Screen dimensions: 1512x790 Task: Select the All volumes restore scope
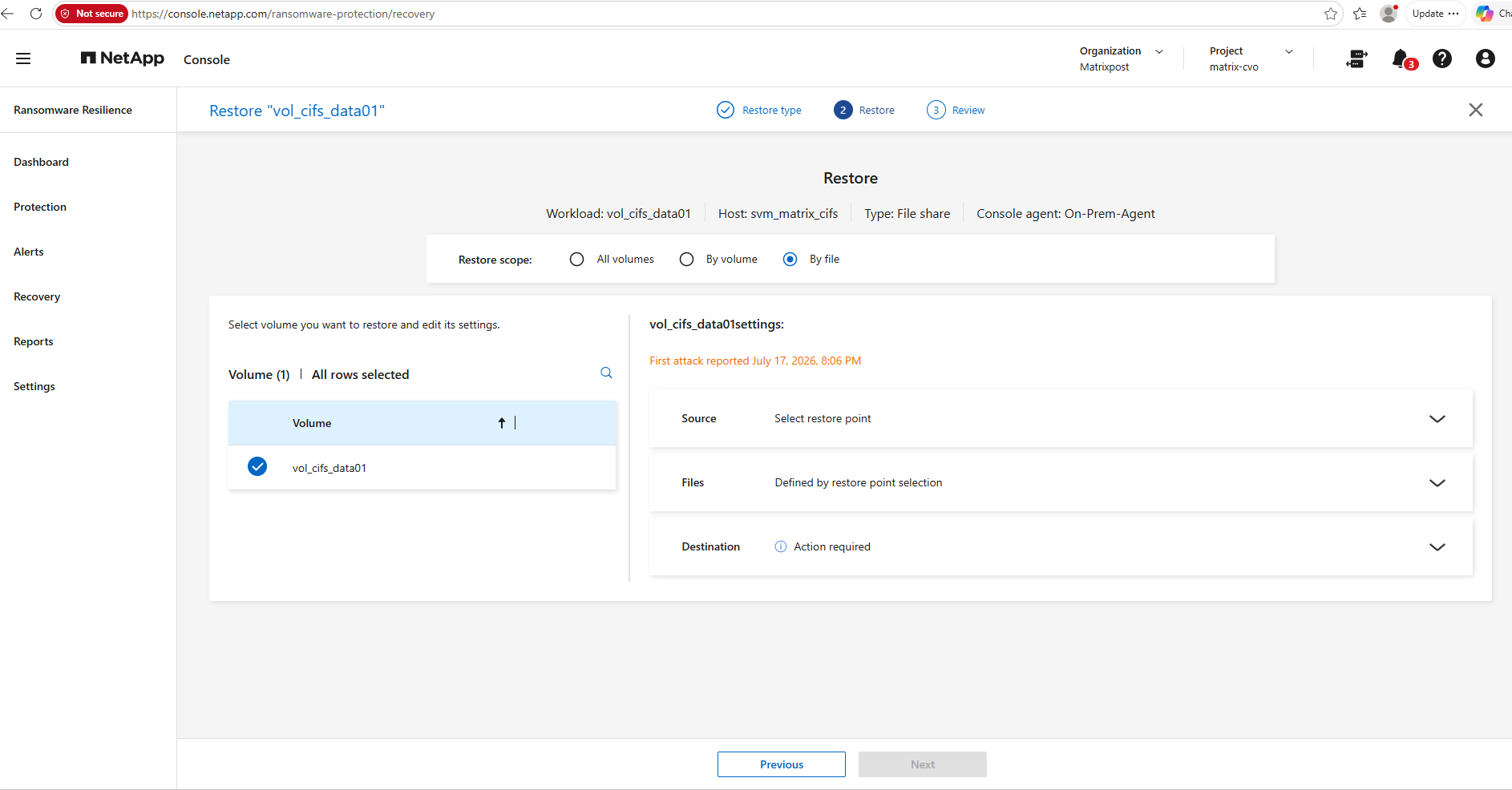coord(576,259)
